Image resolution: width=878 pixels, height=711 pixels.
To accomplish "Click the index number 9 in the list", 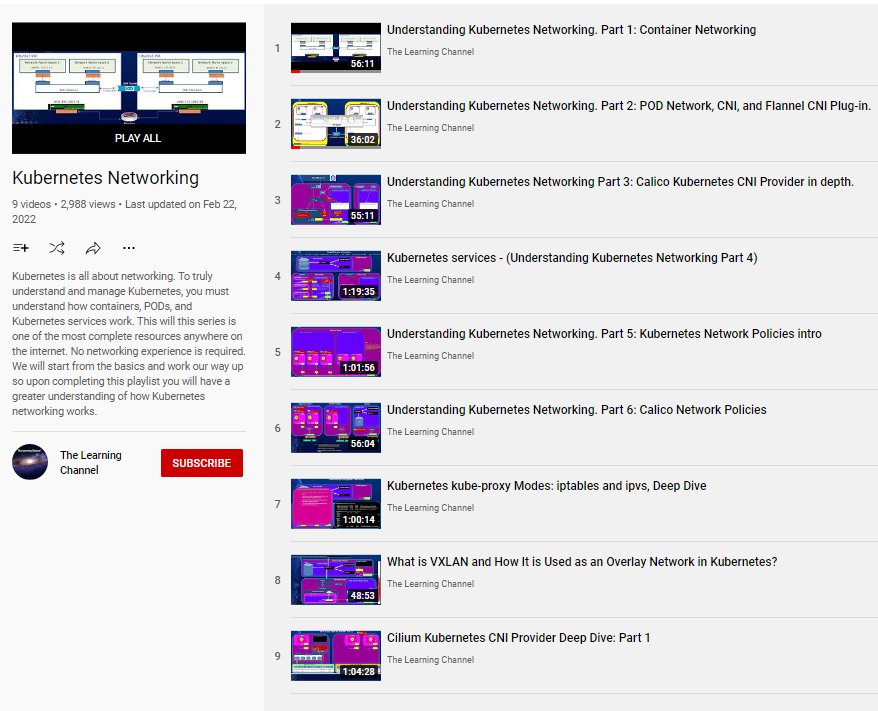I will pyautogui.click(x=277, y=656).
